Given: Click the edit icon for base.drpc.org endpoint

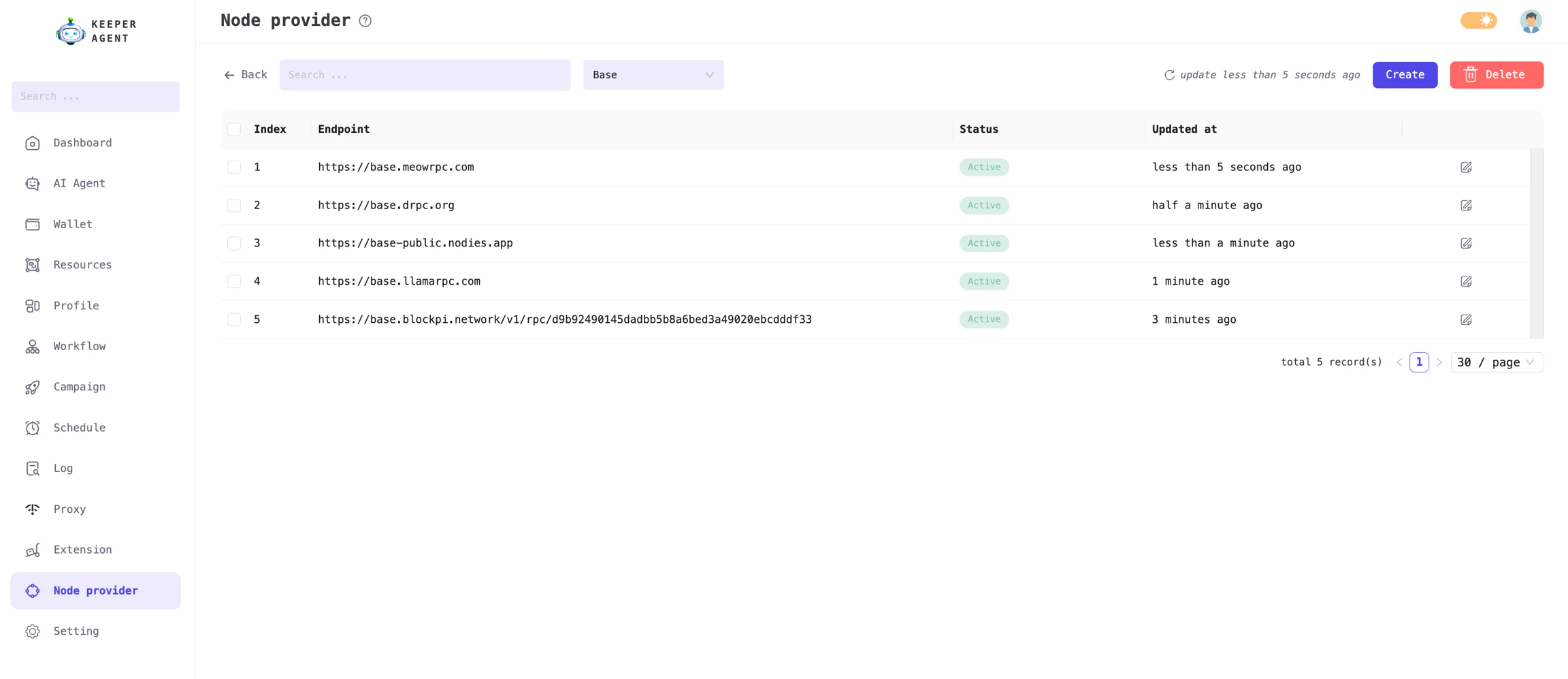Looking at the screenshot, I should (1467, 205).
